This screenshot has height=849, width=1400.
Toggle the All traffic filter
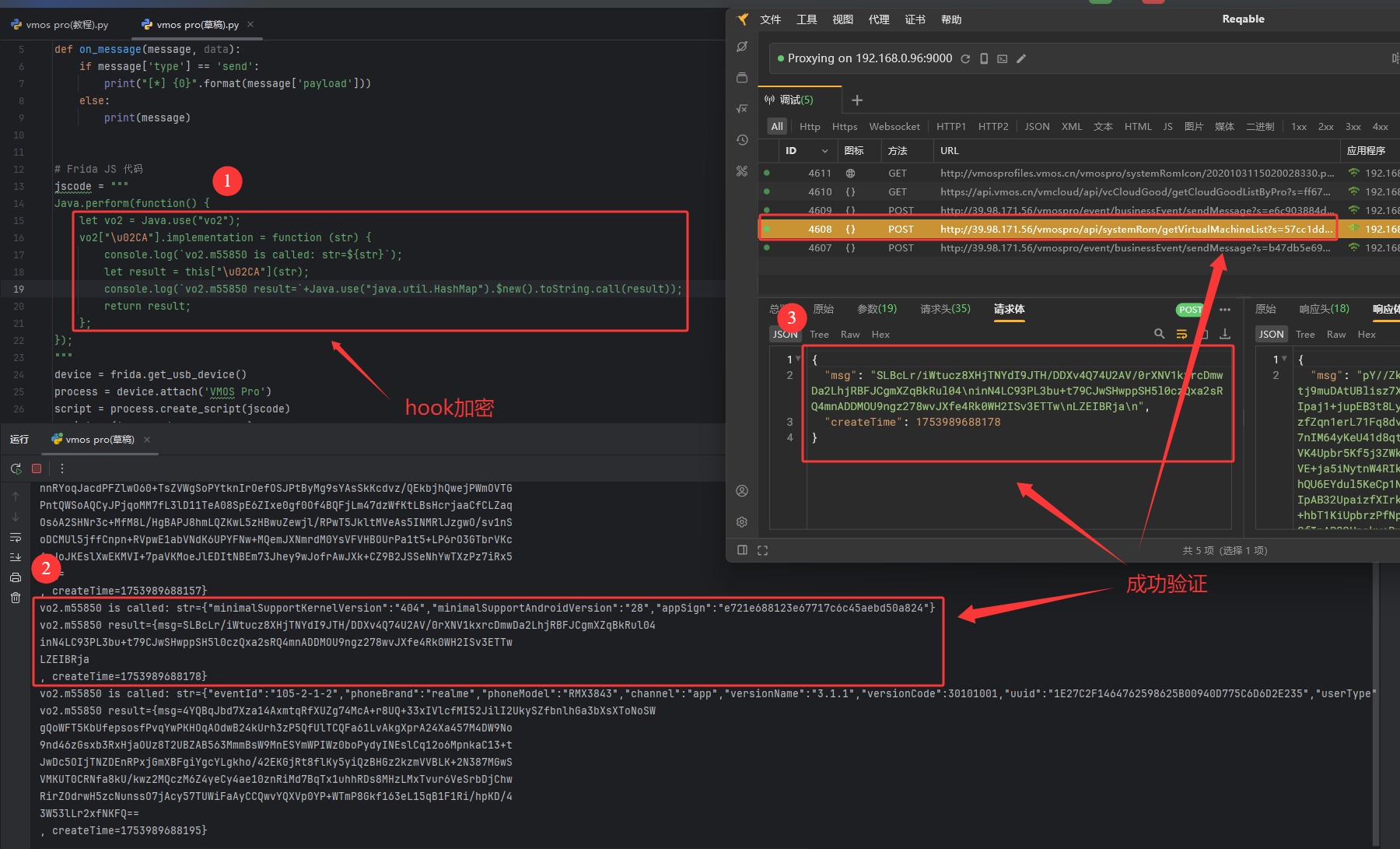777,126
